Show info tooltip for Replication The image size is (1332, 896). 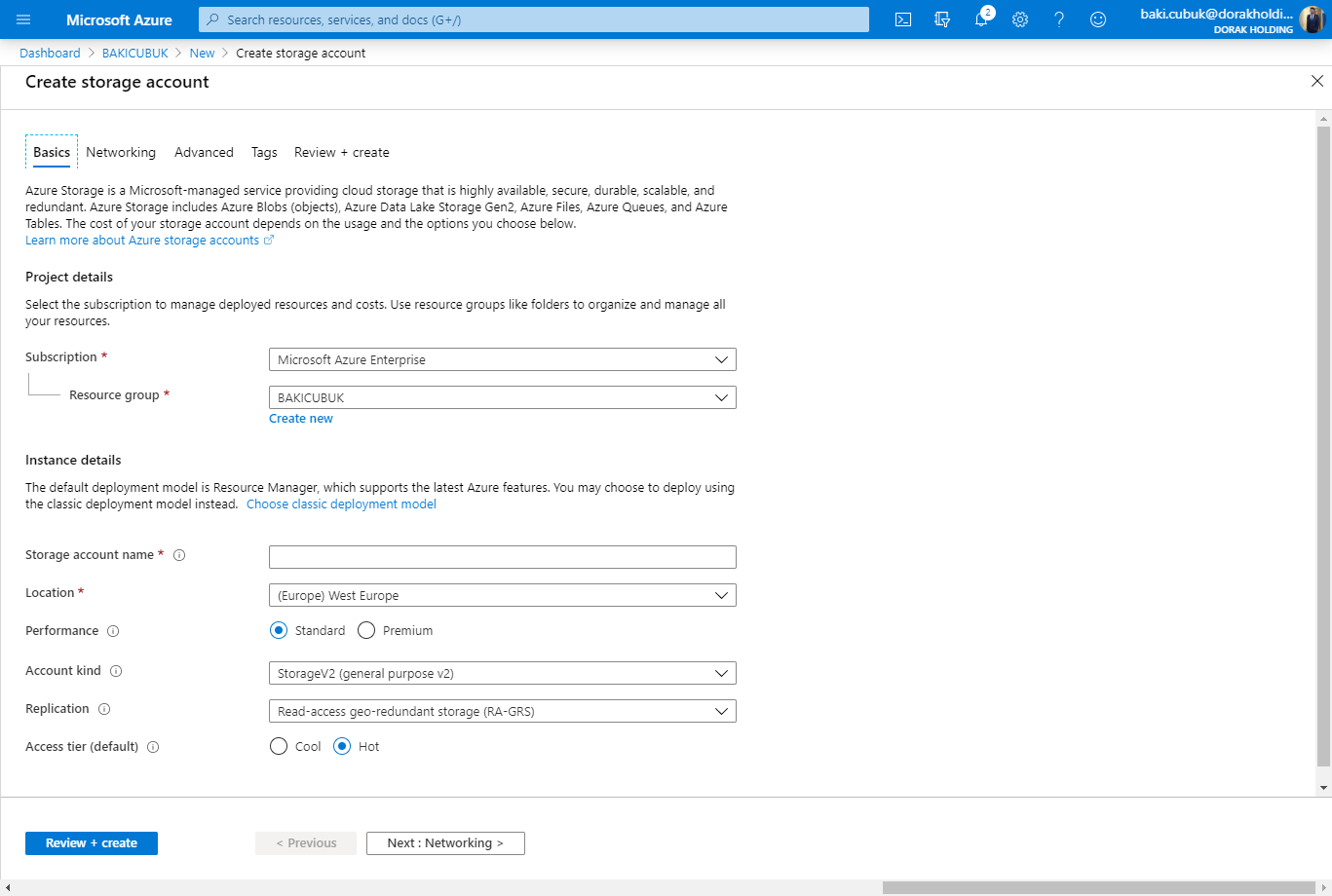point(104,709)
